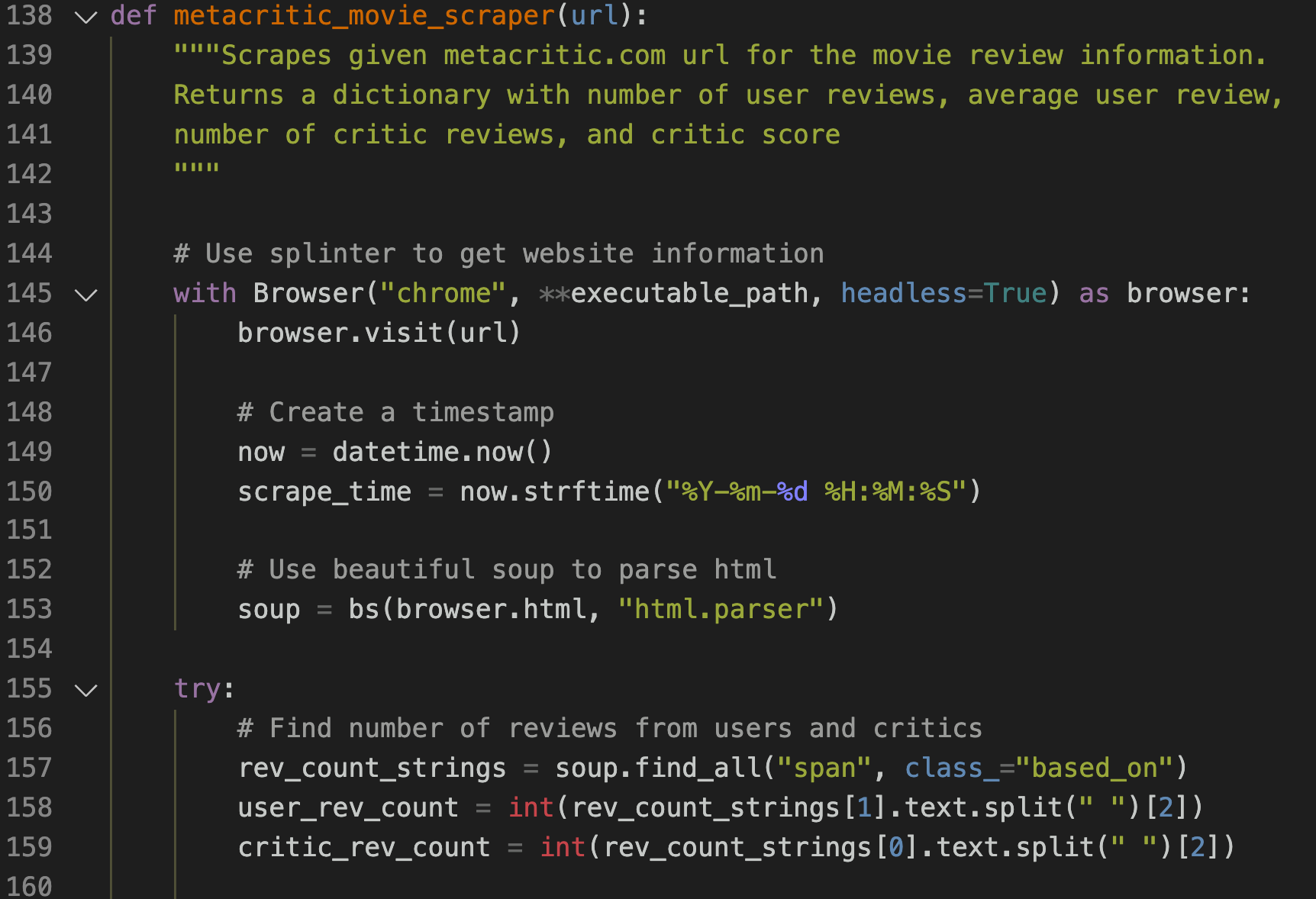Viewport: 1316px width, 899px height.
Task: Click the "span" string literal
Action: pyautogui.click(x=824, y=768)
